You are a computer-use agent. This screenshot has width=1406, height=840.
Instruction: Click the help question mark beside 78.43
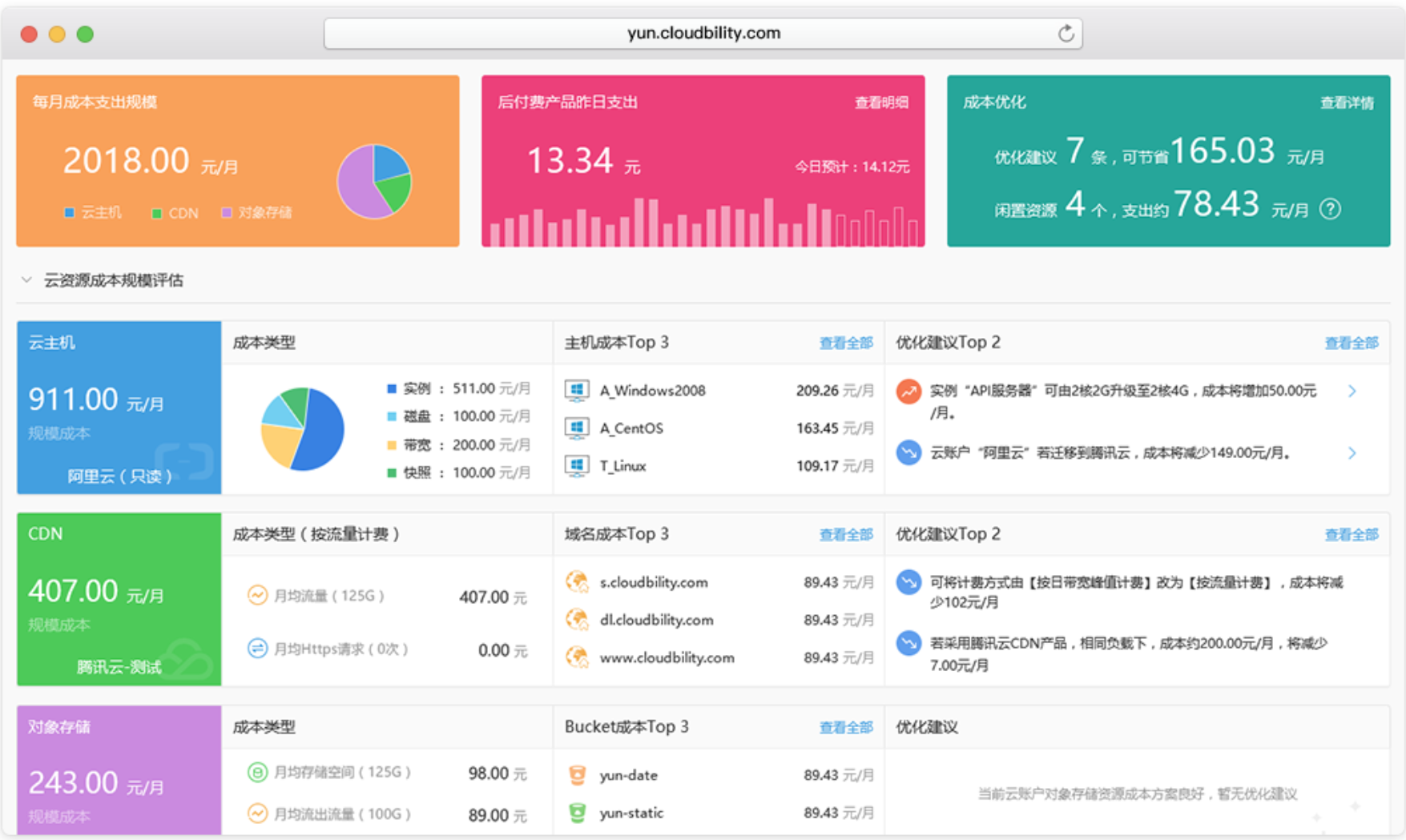pyautogui.click(x=1330, y=209)
